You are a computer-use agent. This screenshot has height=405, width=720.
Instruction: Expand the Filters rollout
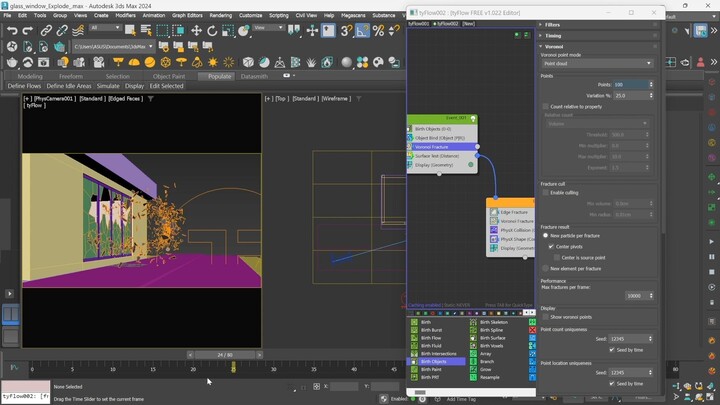[x=552, y=24]
